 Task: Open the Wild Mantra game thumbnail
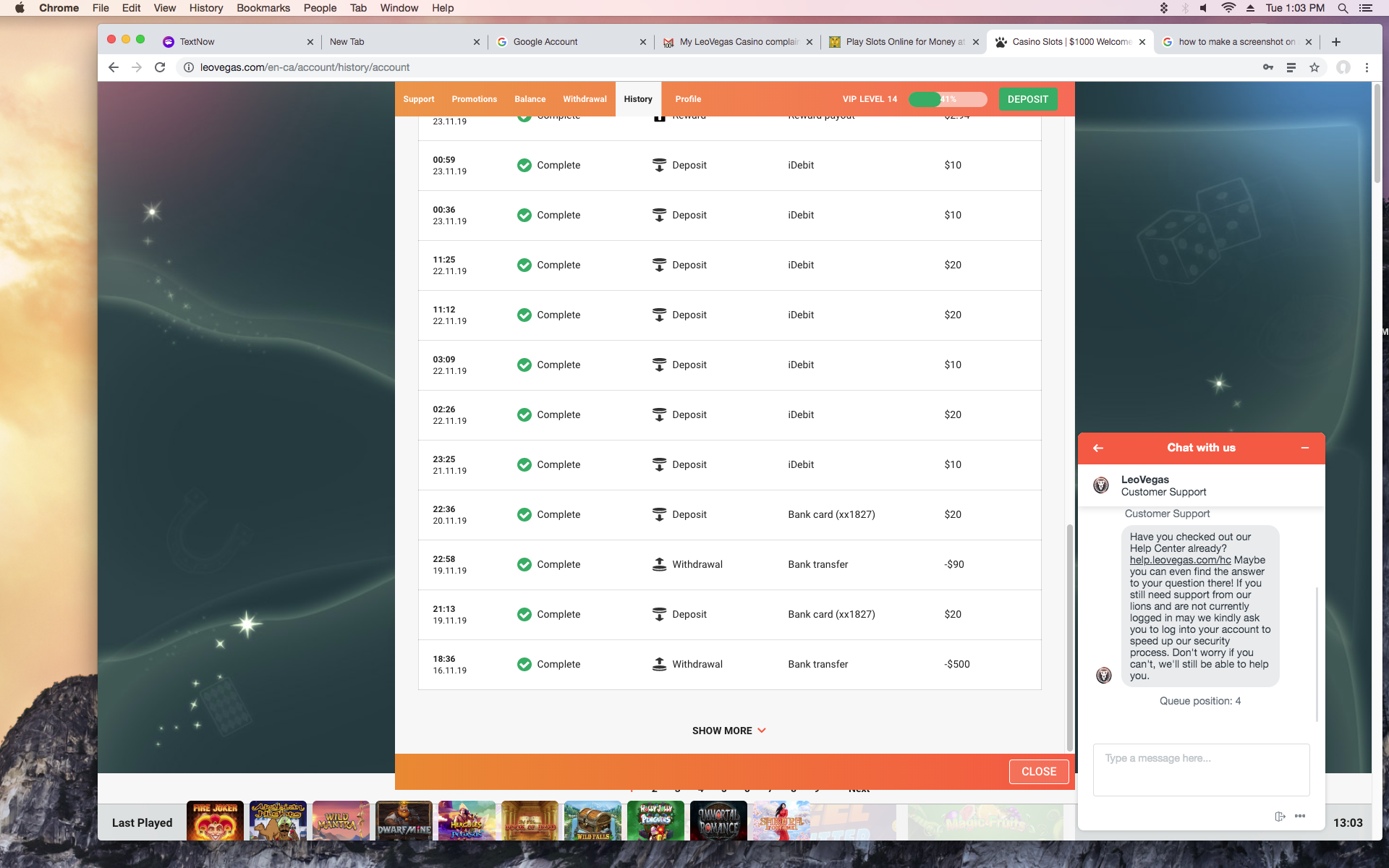coord(341,820)
